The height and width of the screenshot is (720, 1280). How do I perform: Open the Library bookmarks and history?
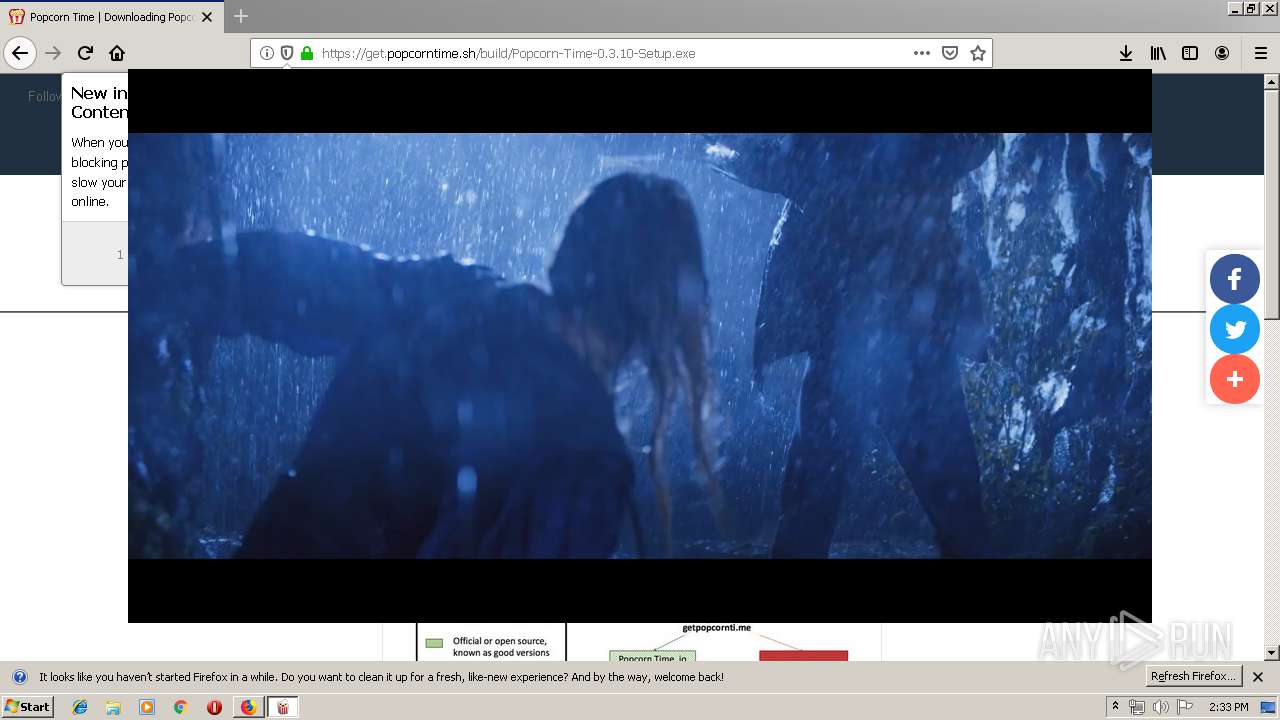[1158, 53]
